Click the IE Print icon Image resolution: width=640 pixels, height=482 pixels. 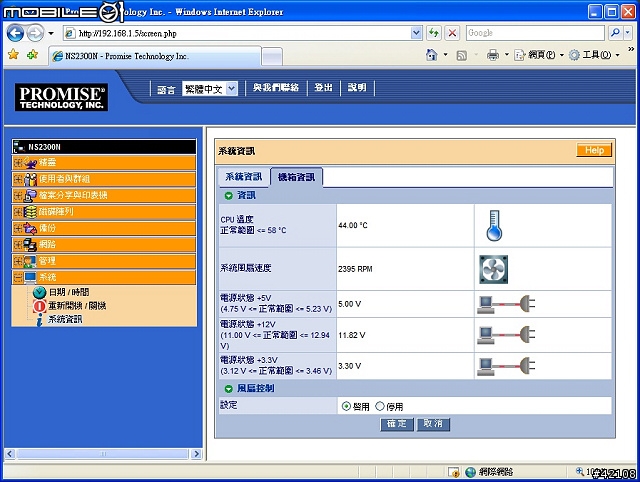[493, 55]
